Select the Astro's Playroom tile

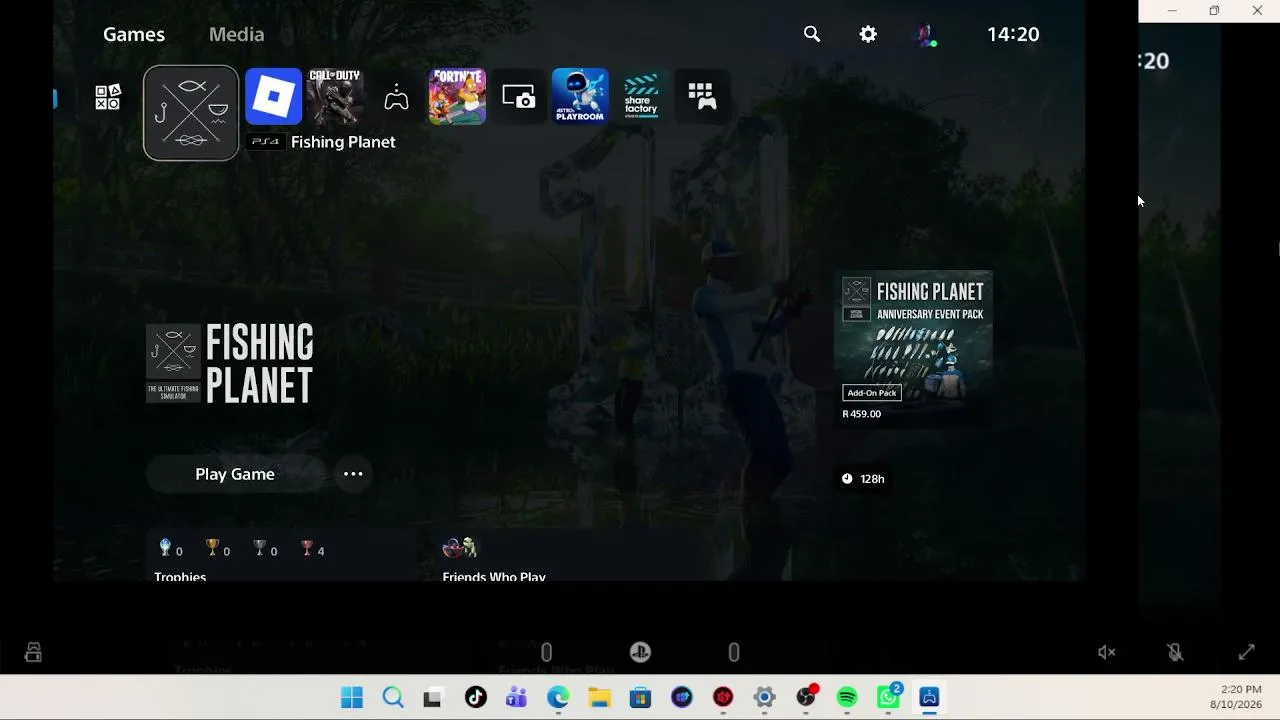pyautogui.click(x=580, y=96)
